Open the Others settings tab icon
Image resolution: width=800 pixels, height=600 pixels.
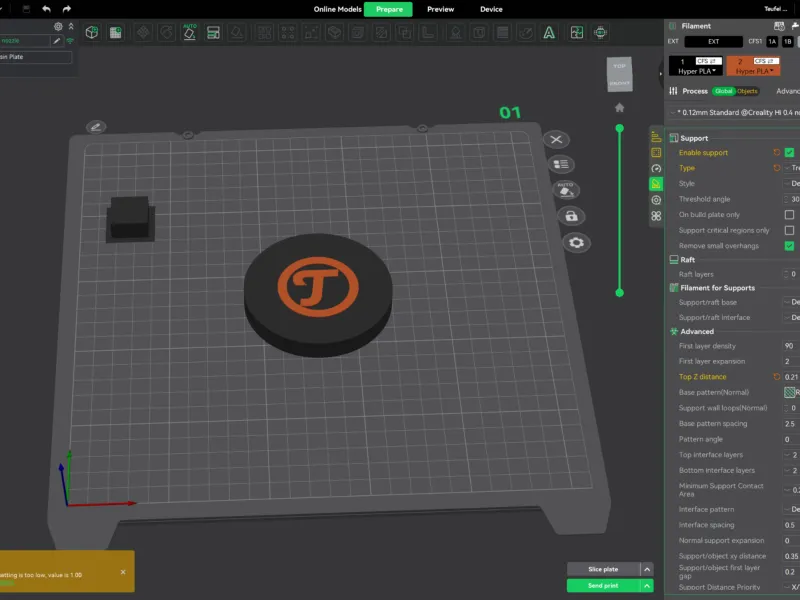[x=656, y=200]
